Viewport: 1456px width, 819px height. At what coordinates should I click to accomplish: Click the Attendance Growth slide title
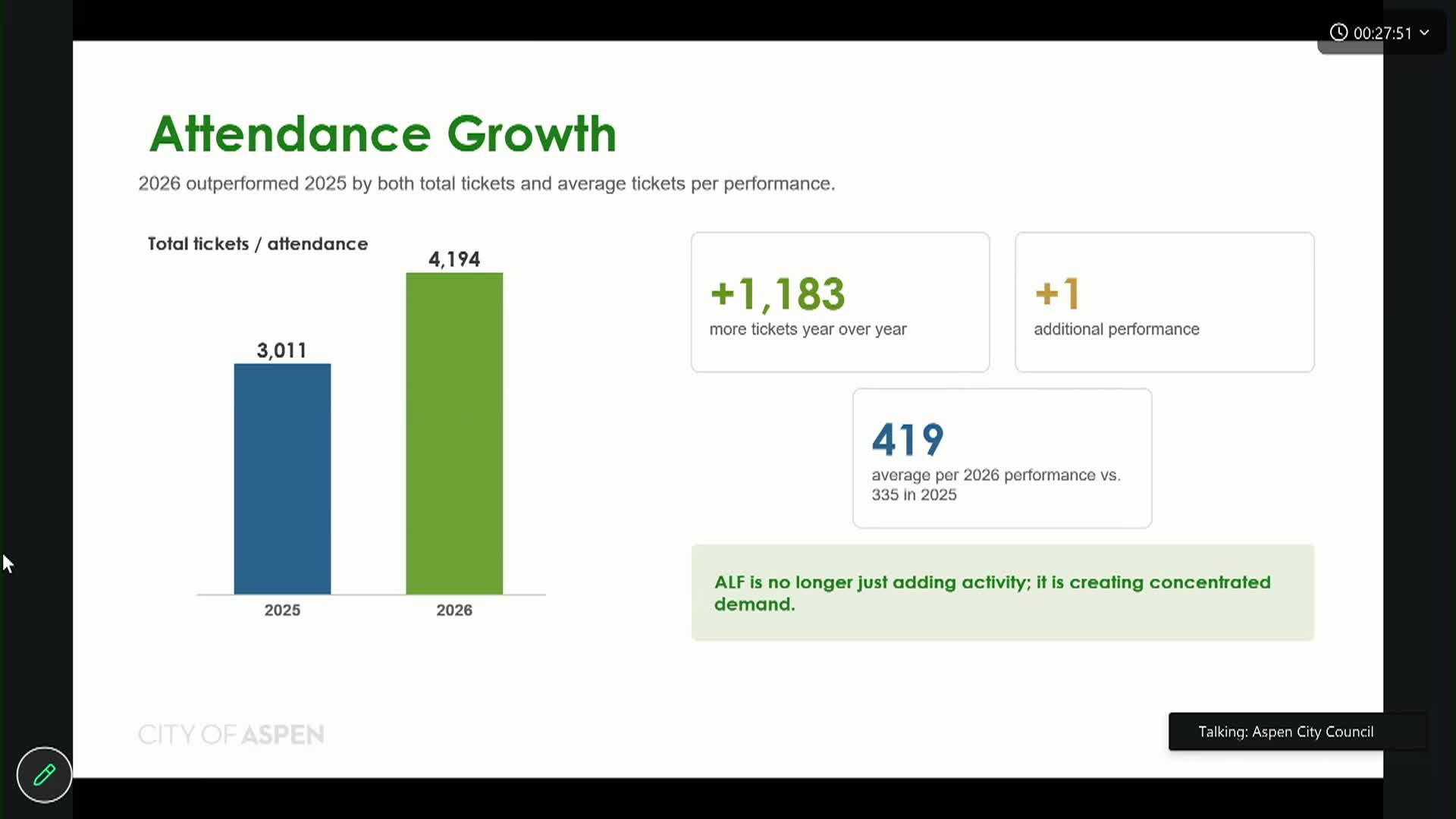click(x=383, y=133)
